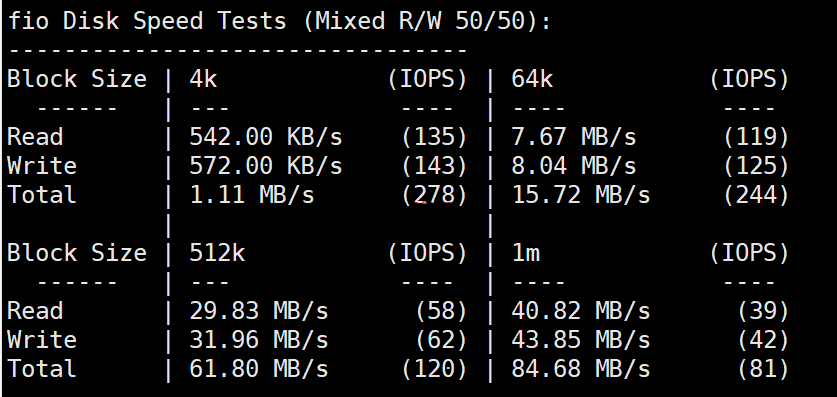The image size is (837, 397).
Task: Select the 64k write speed 8.04 MB/s
Action: click(x=574, y=166)
